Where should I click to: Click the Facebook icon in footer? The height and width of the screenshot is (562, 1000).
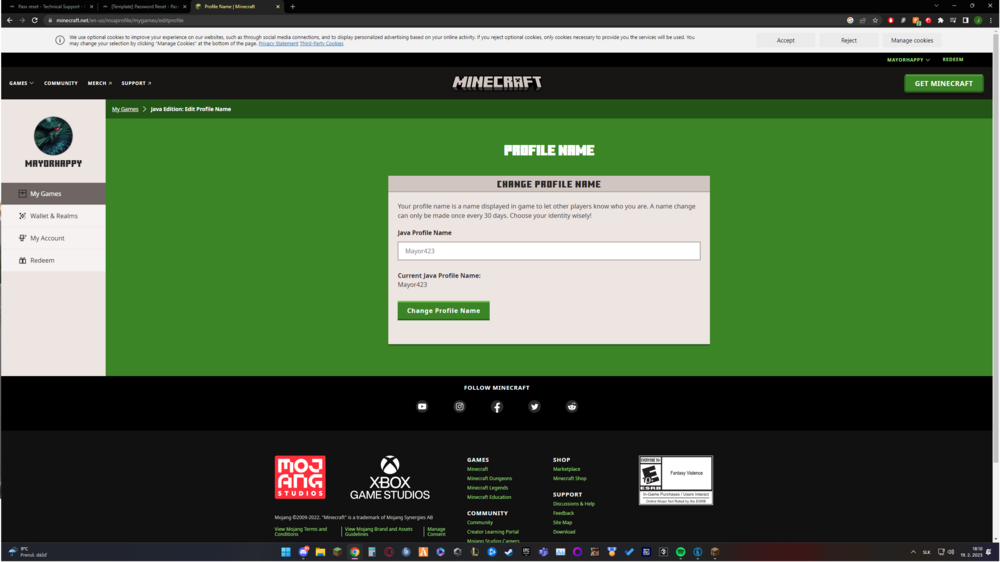click(497, 407)
